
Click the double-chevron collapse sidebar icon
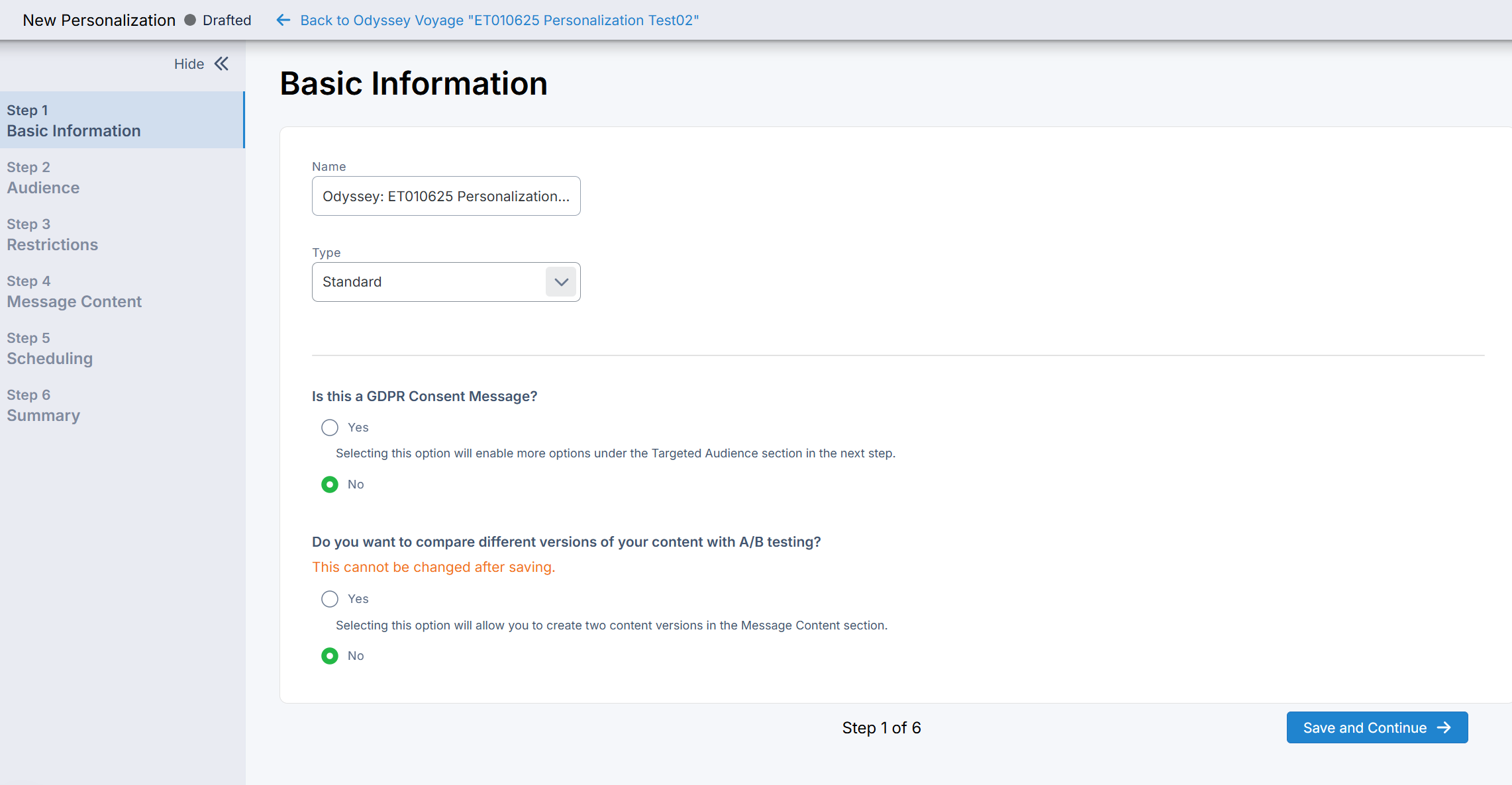click(222, 64)
